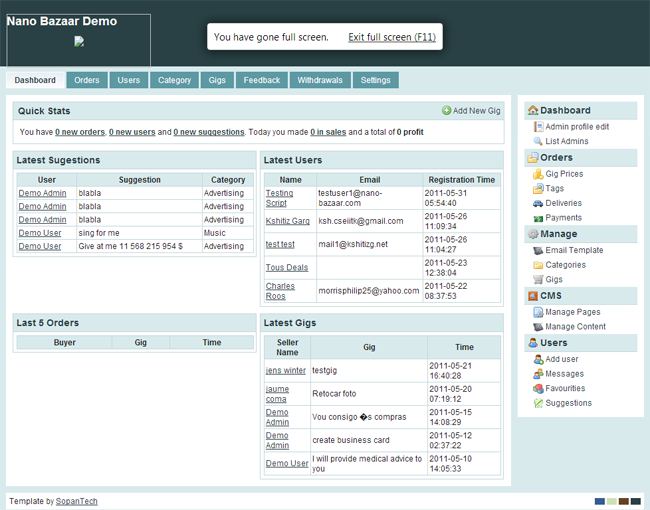Screen dimensions: 650x510
Task: Click the Dashboard home icon in sidebar
Action: click(x=533, y=110)
